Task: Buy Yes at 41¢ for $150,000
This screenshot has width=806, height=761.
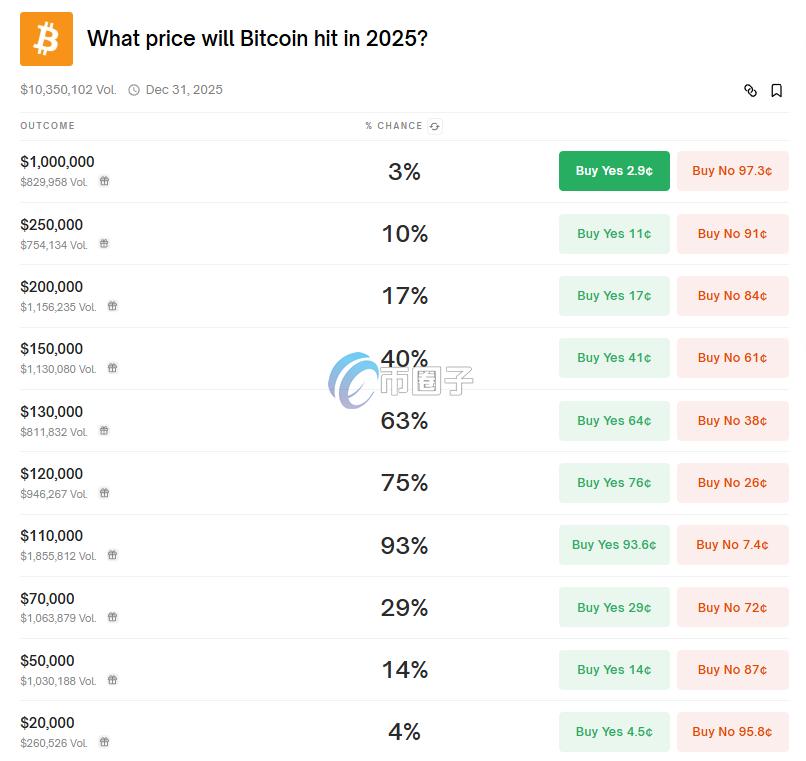Action: pos(614,358)
